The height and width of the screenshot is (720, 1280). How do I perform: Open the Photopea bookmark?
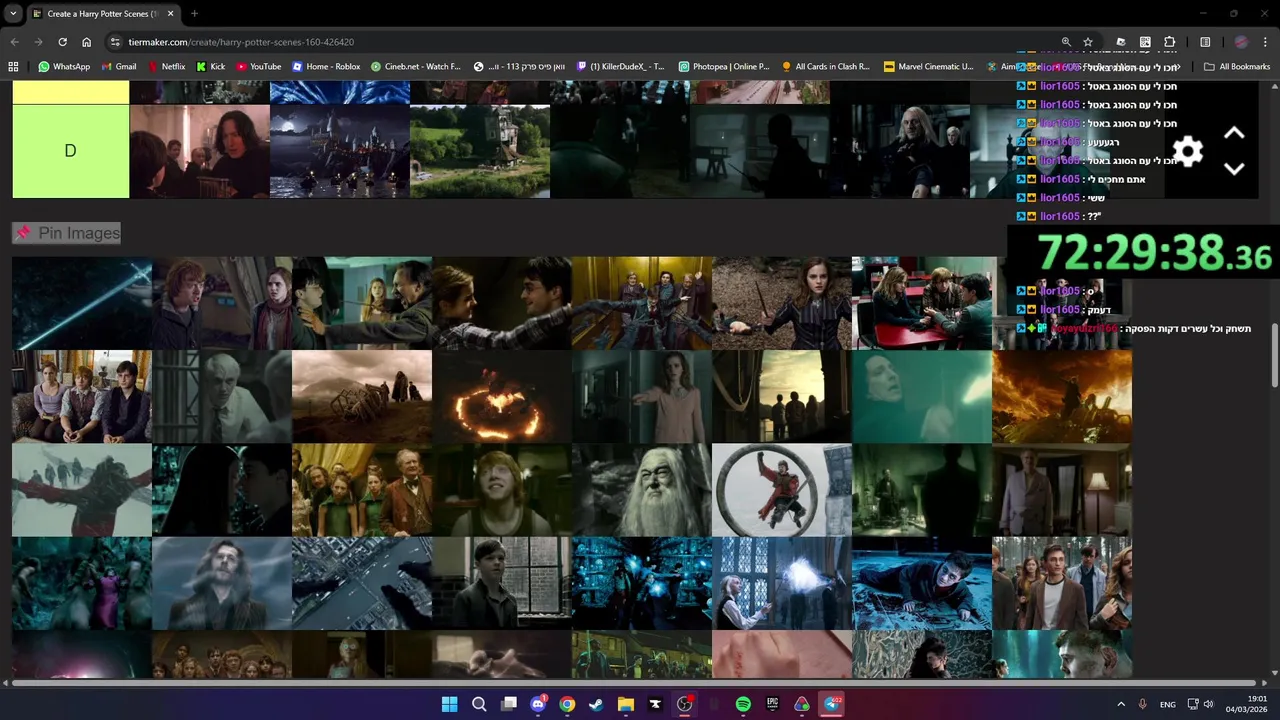point(724,67)
